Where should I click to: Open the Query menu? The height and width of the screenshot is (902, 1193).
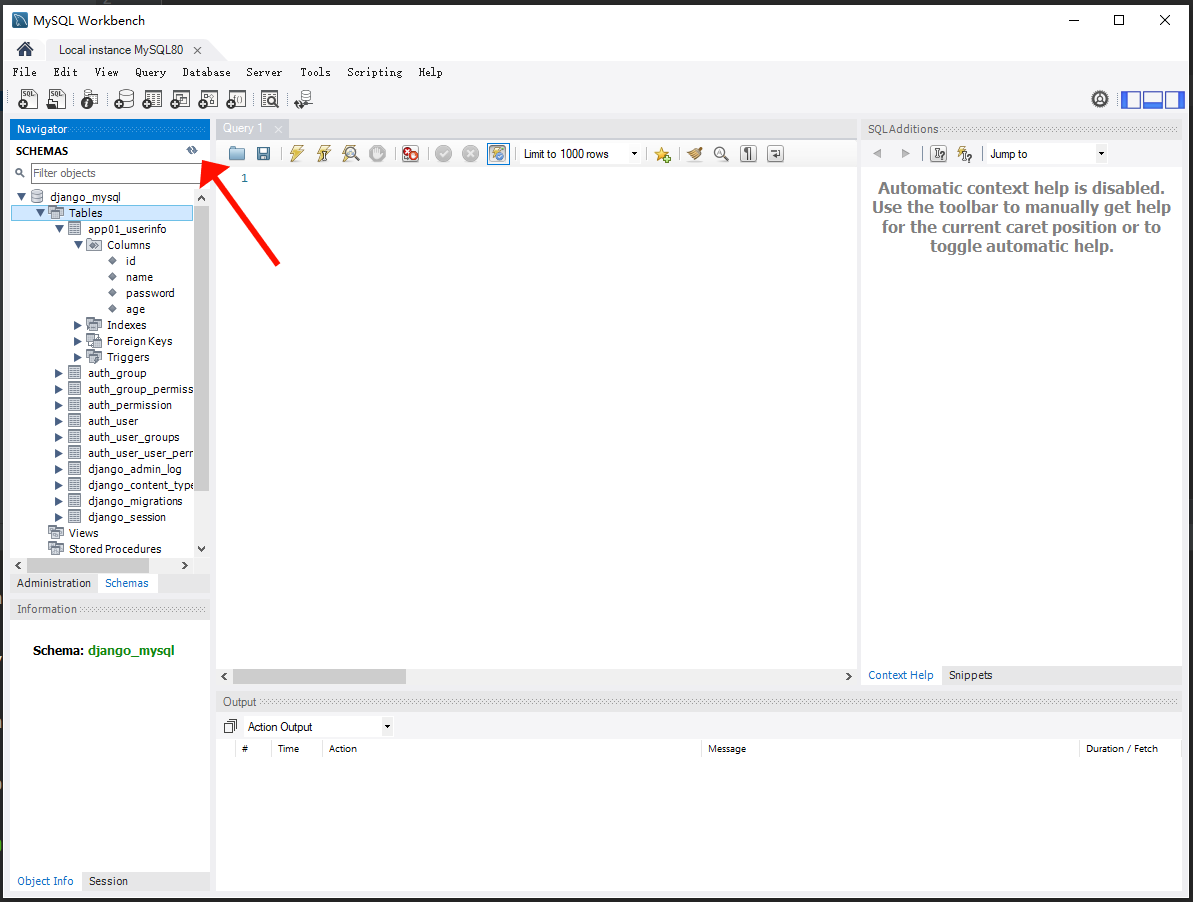pyautogui.click(x=151, y=72)
